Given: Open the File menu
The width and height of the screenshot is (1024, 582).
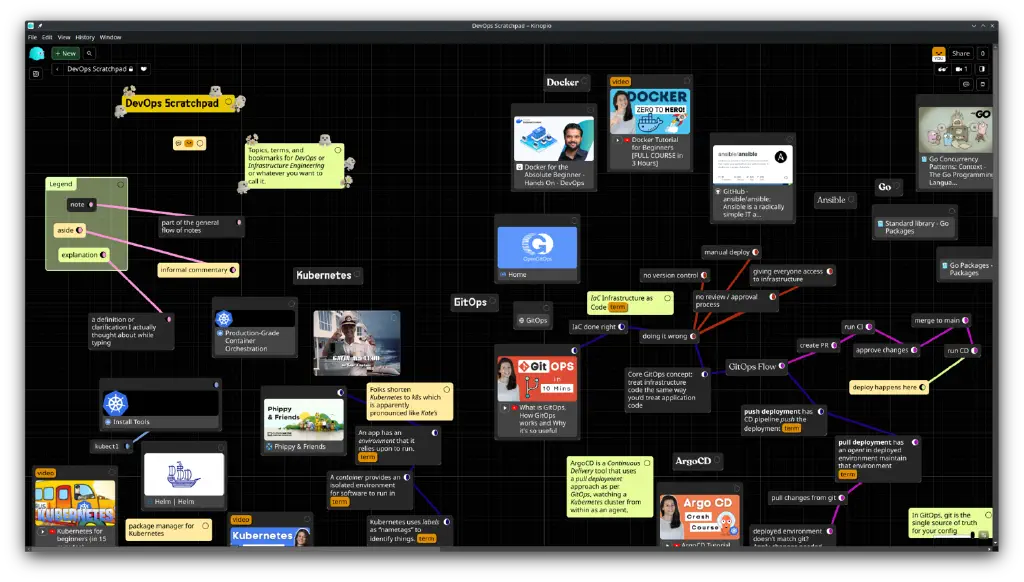Looking at the screenshot, I should [x=32, y=37].
